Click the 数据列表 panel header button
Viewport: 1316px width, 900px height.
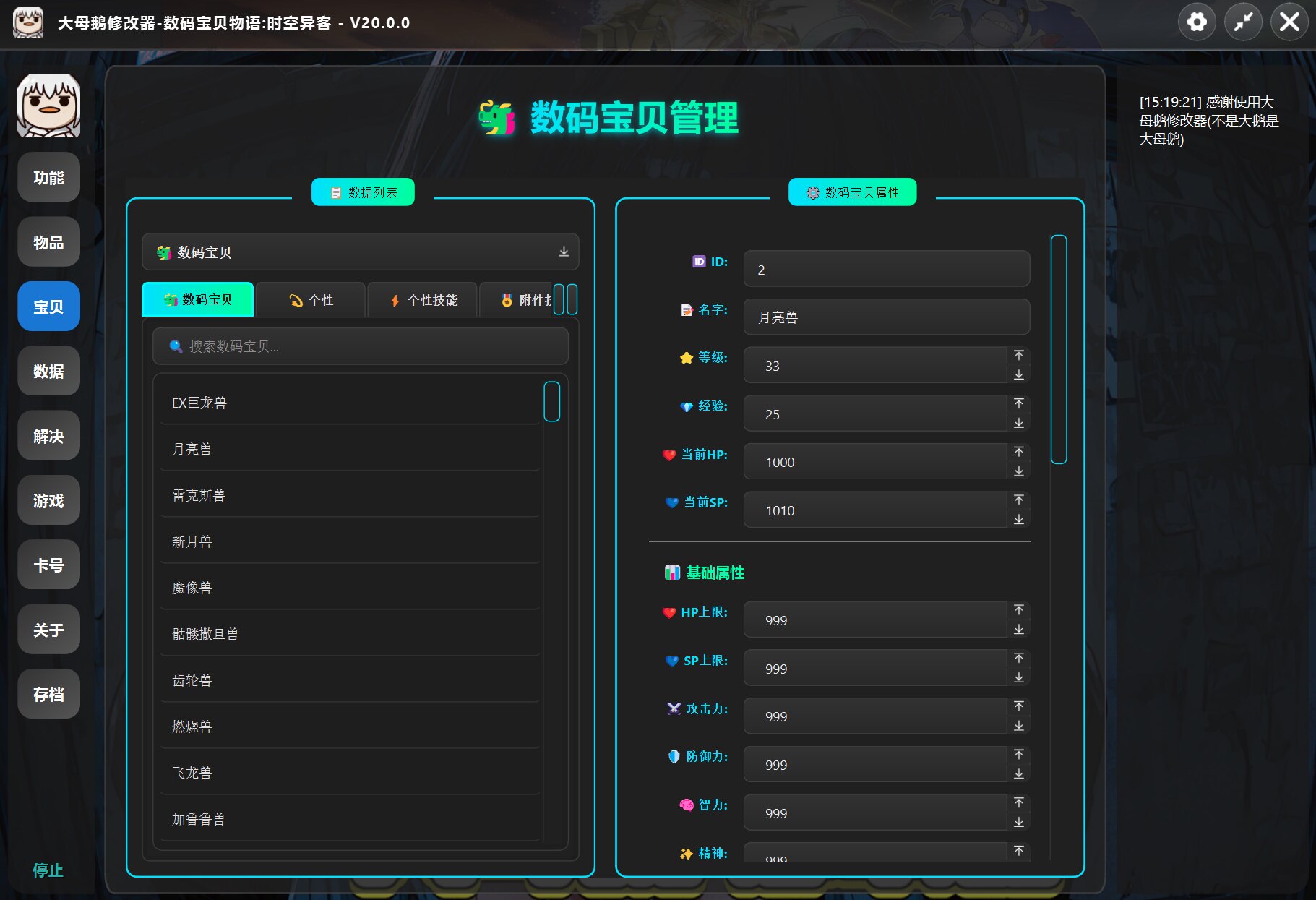point(363,192)
